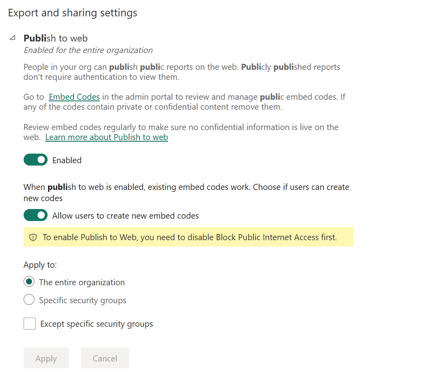439x377 pixels.
Task: Open Learn more about Publish to web
Action: pos(107,137)
